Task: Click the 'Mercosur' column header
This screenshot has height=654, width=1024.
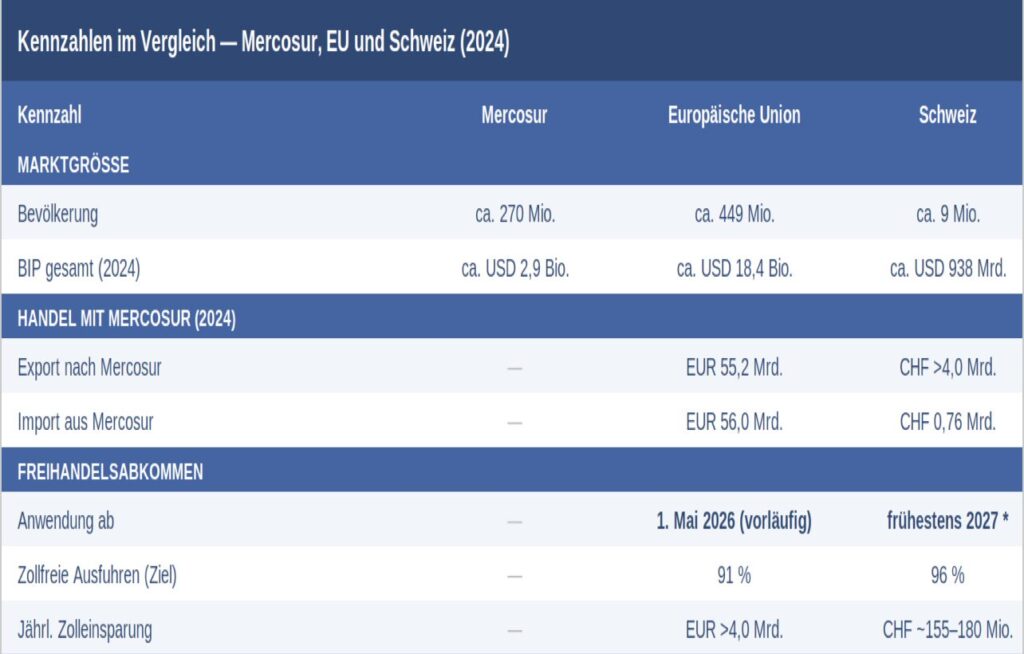Action: 514,115
